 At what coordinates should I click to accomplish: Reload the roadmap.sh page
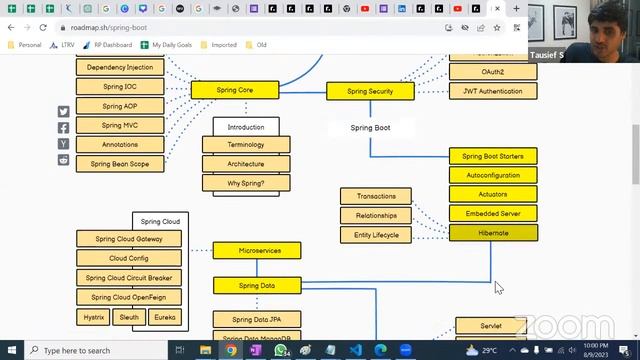click(43, 28)
